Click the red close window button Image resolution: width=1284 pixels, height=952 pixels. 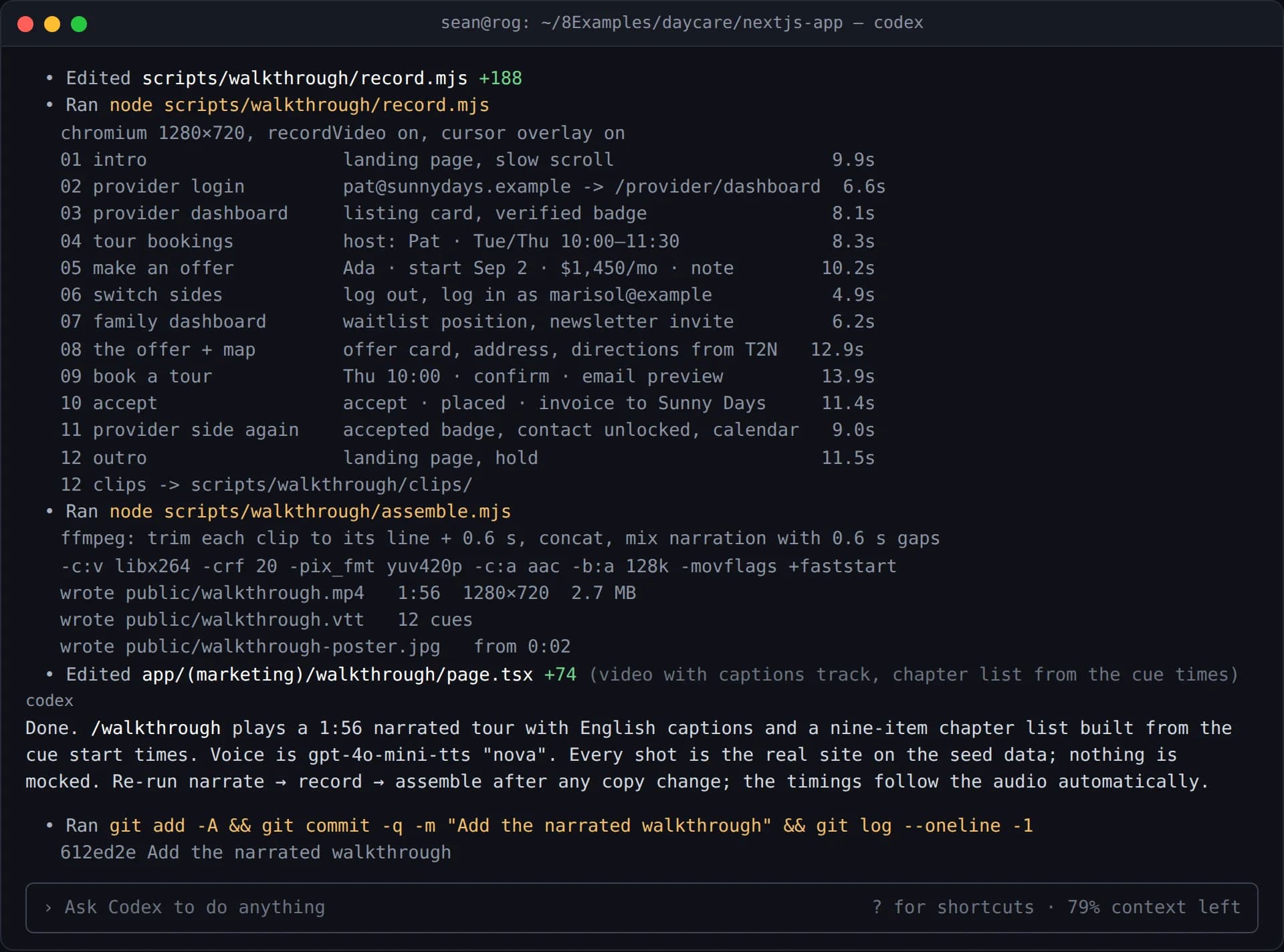[x=25, y=24]
